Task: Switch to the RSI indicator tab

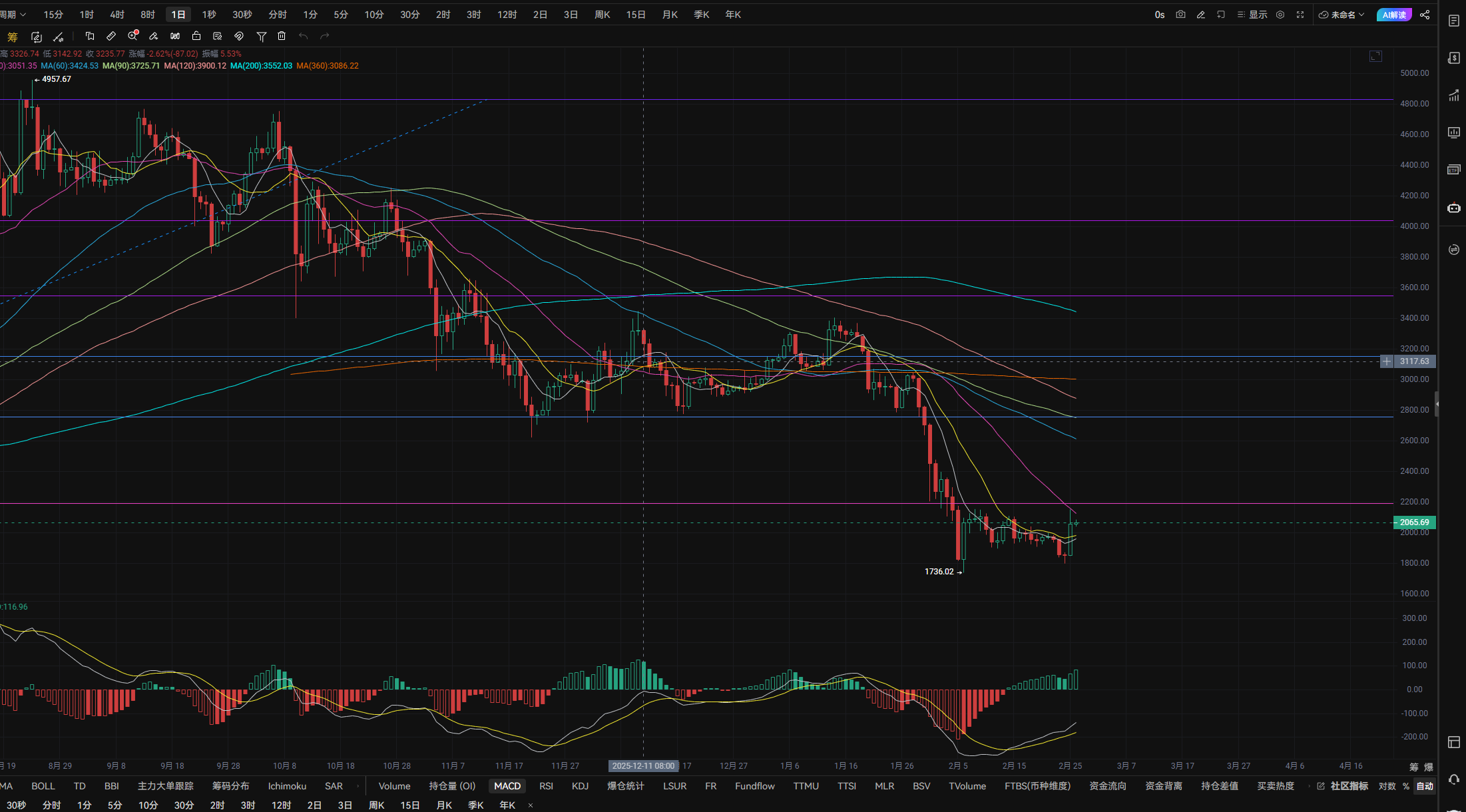Action: pos(546,786)
